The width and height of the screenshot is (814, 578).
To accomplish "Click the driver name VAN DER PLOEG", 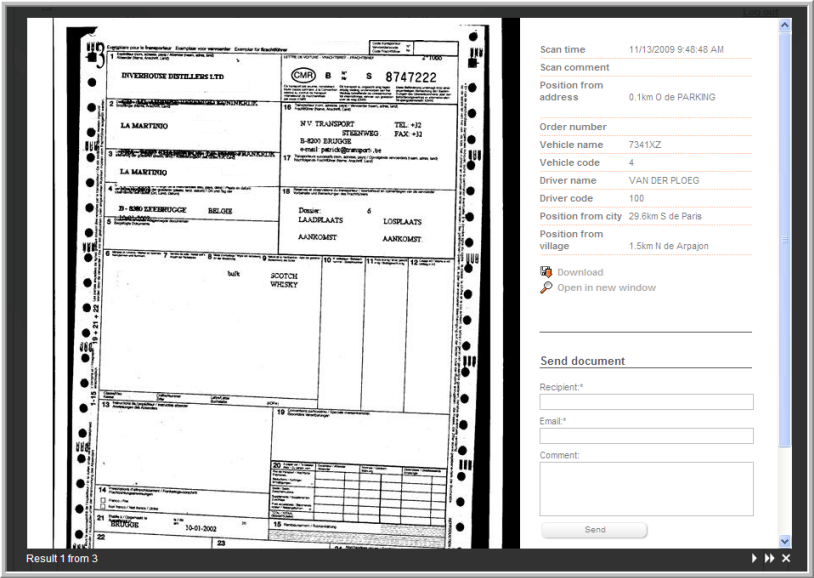I will pos(664,181).
